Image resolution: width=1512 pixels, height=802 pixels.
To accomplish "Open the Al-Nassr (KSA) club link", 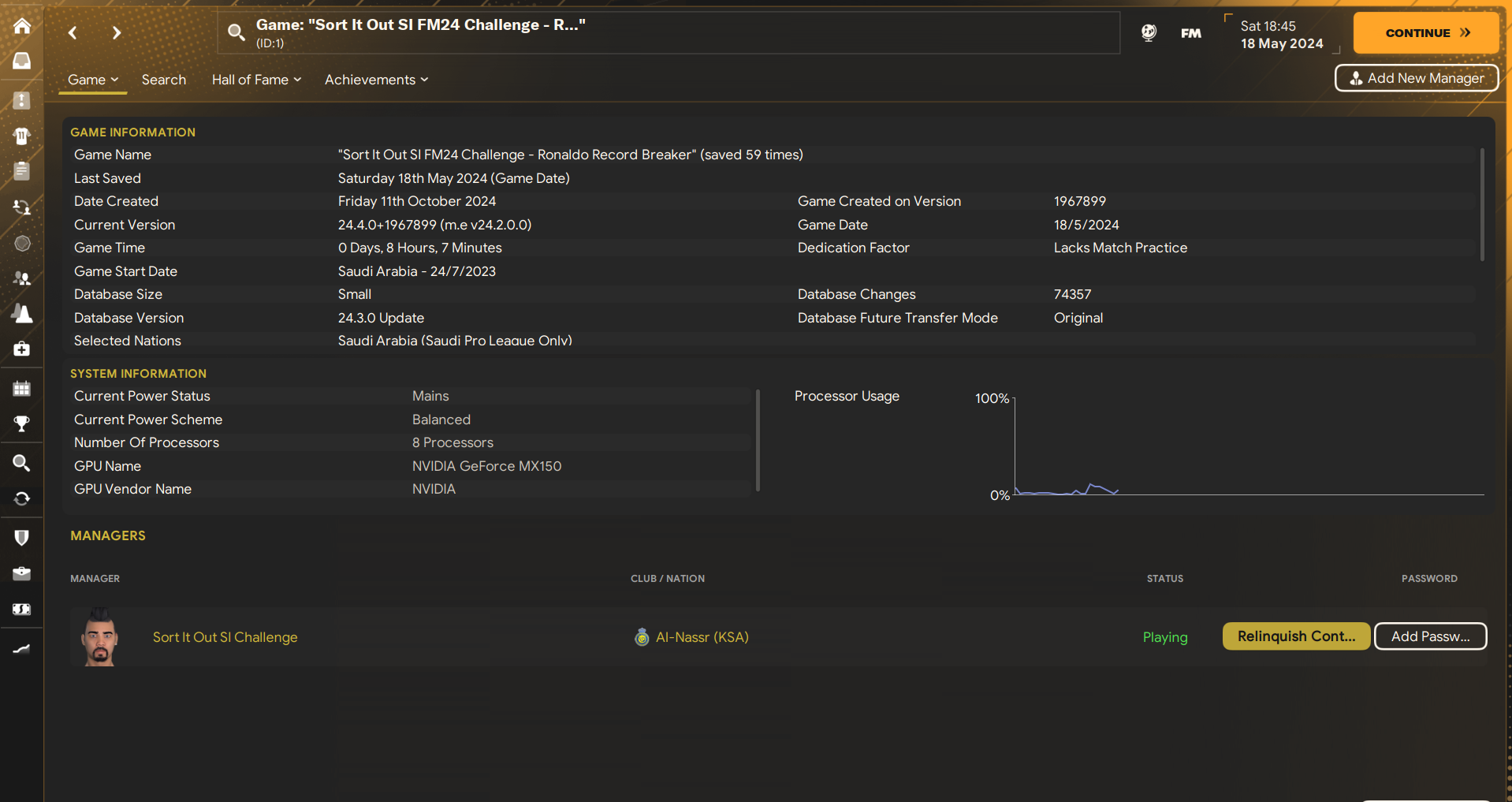I will [x=702, y=637].
